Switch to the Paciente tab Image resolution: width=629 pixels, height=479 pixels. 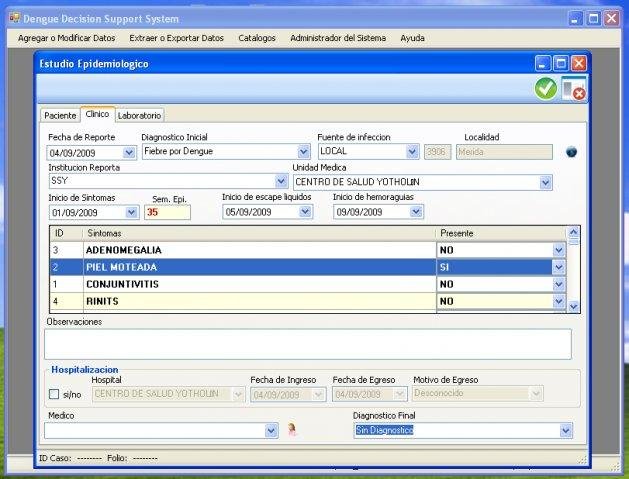pos(60,116)
